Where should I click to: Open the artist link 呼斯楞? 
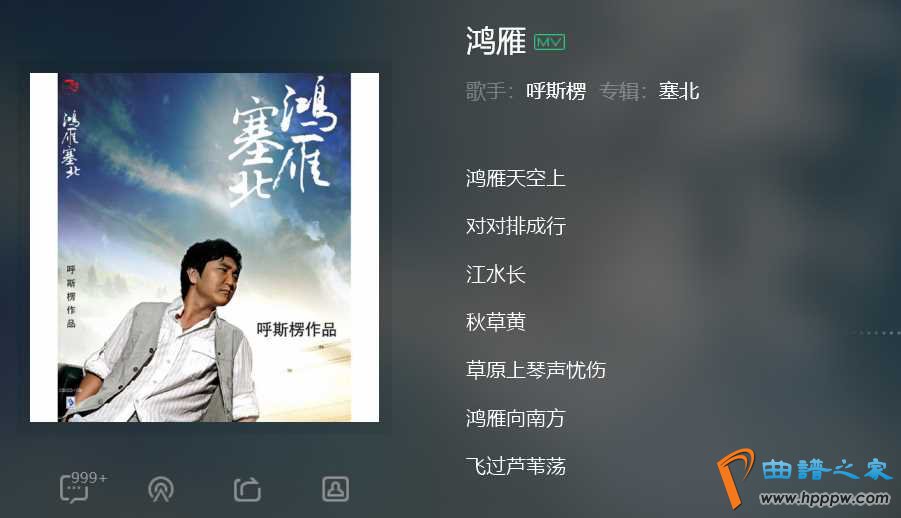click(x=556, y=91)
